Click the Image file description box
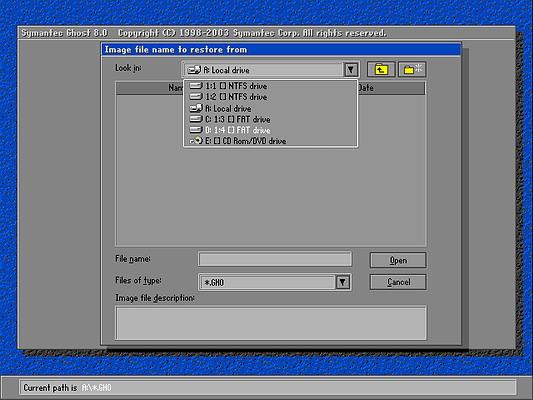533x400 pixels. 271,323
